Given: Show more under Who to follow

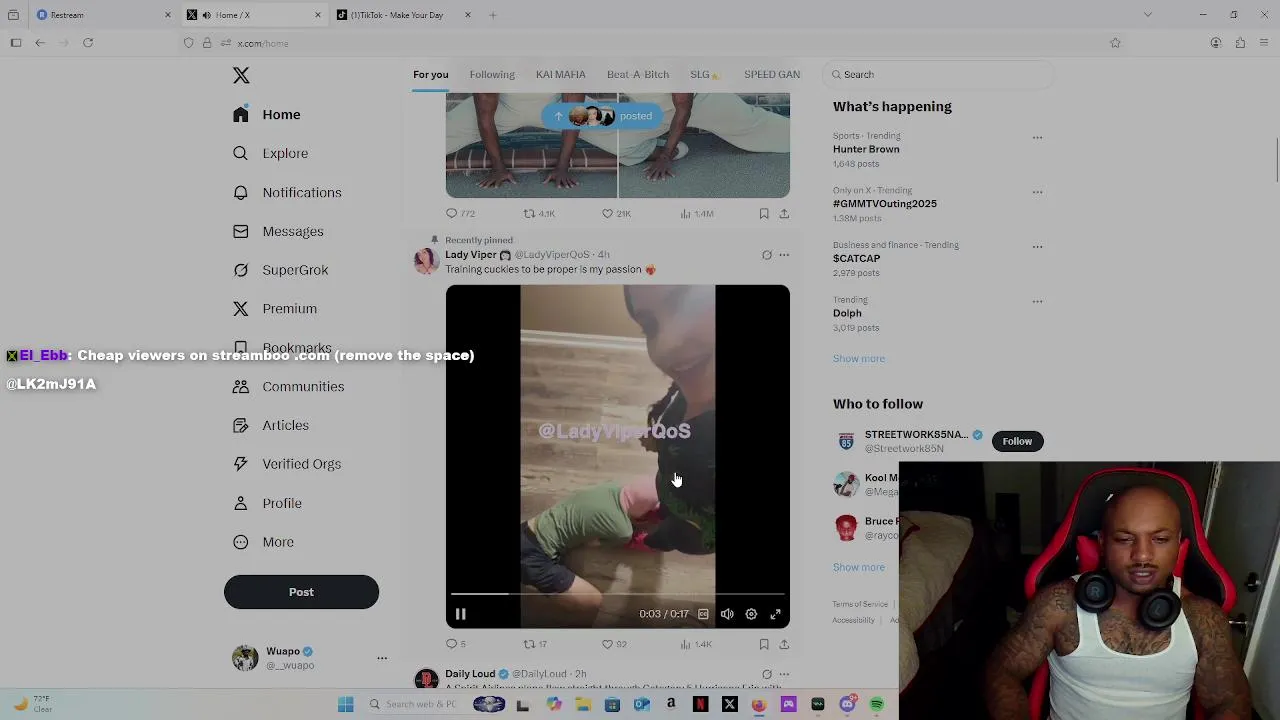Looking at the screenshot, I should coord(859,567).
